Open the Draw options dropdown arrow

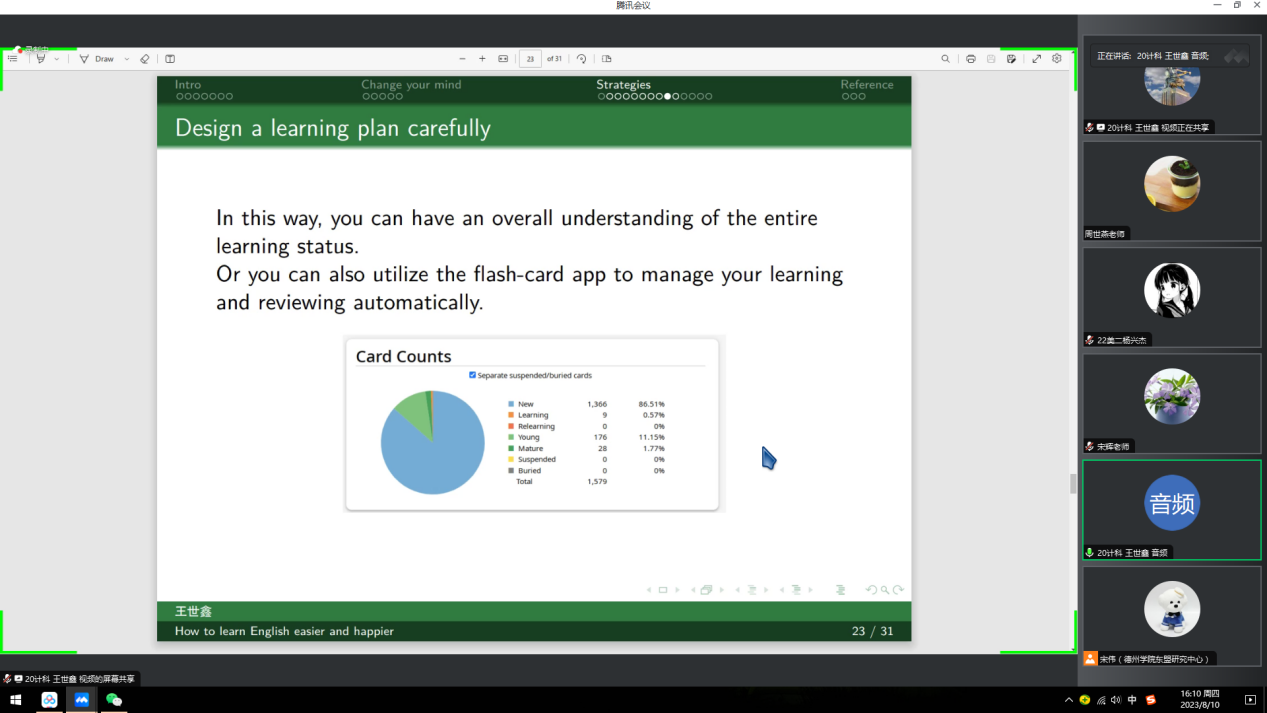pyautogui.click(x=127, y=59)
